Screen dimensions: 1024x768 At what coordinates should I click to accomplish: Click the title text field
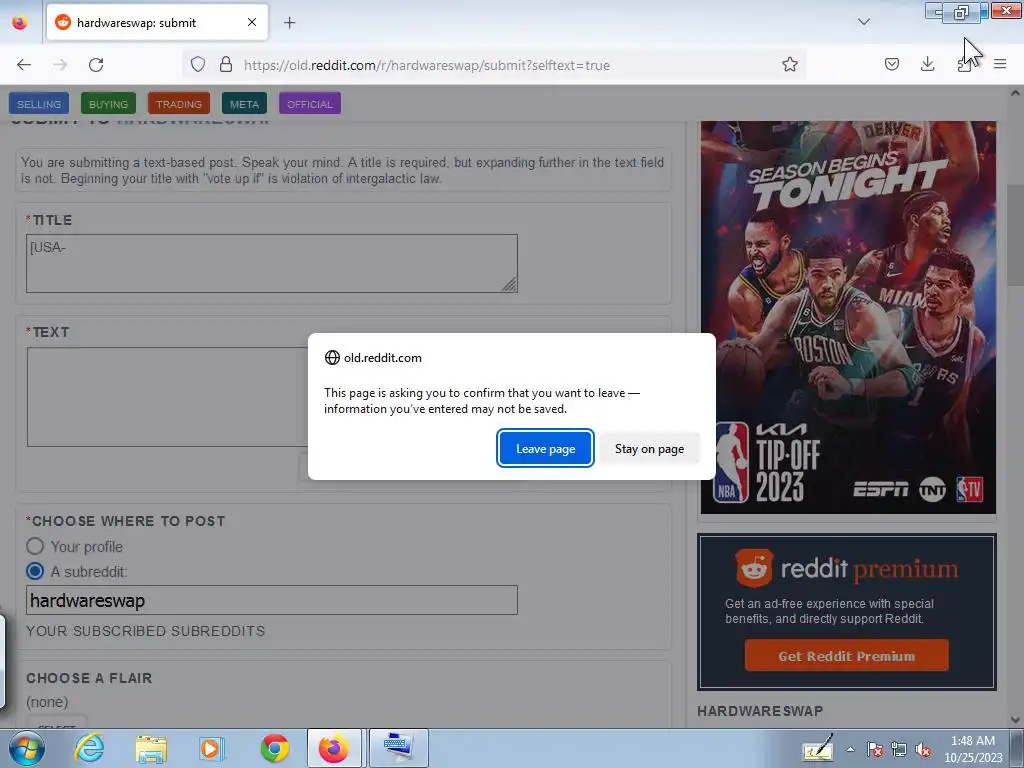point(272,263)
